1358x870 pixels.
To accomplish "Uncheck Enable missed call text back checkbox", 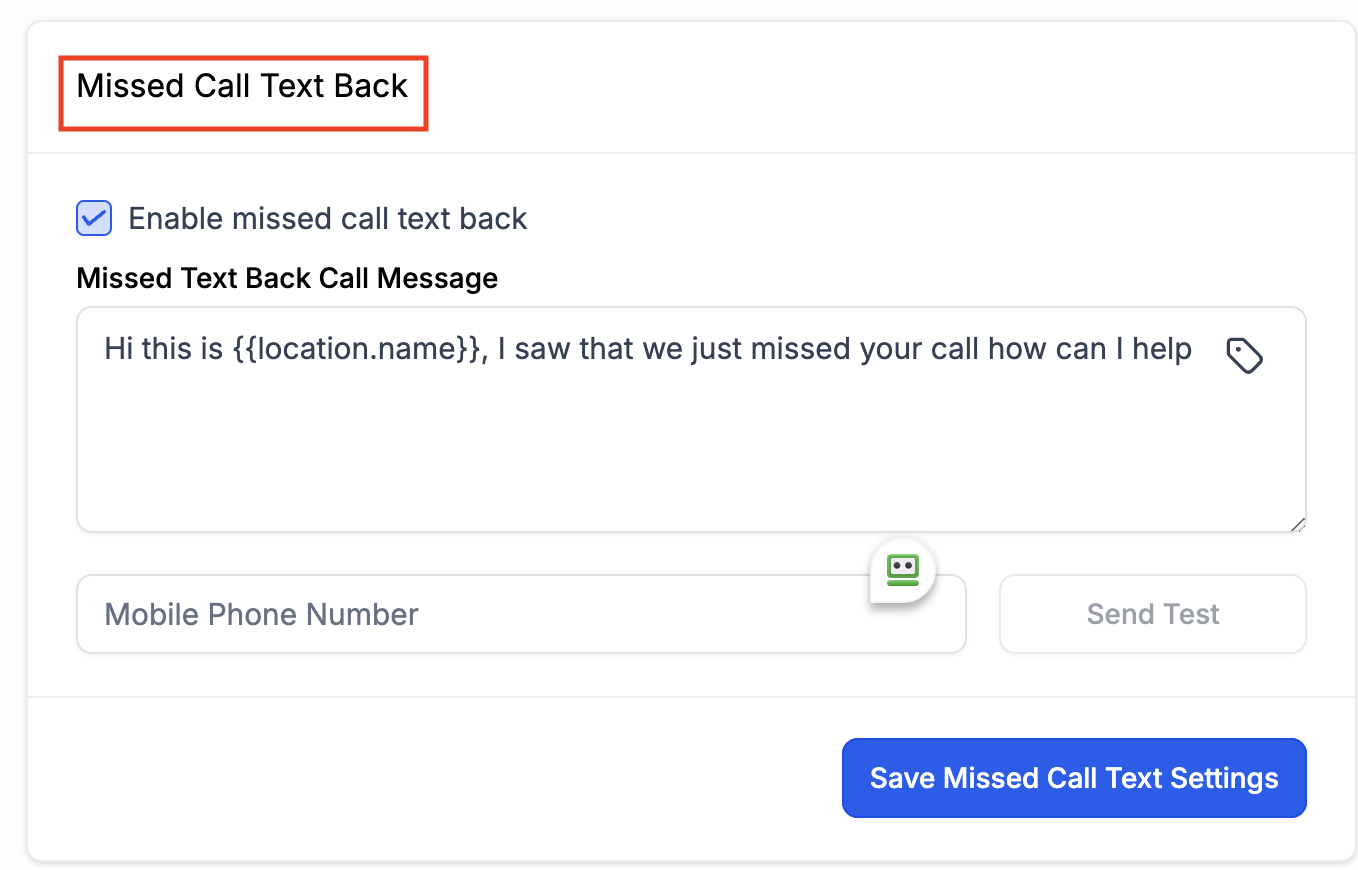I will [94, 218].
